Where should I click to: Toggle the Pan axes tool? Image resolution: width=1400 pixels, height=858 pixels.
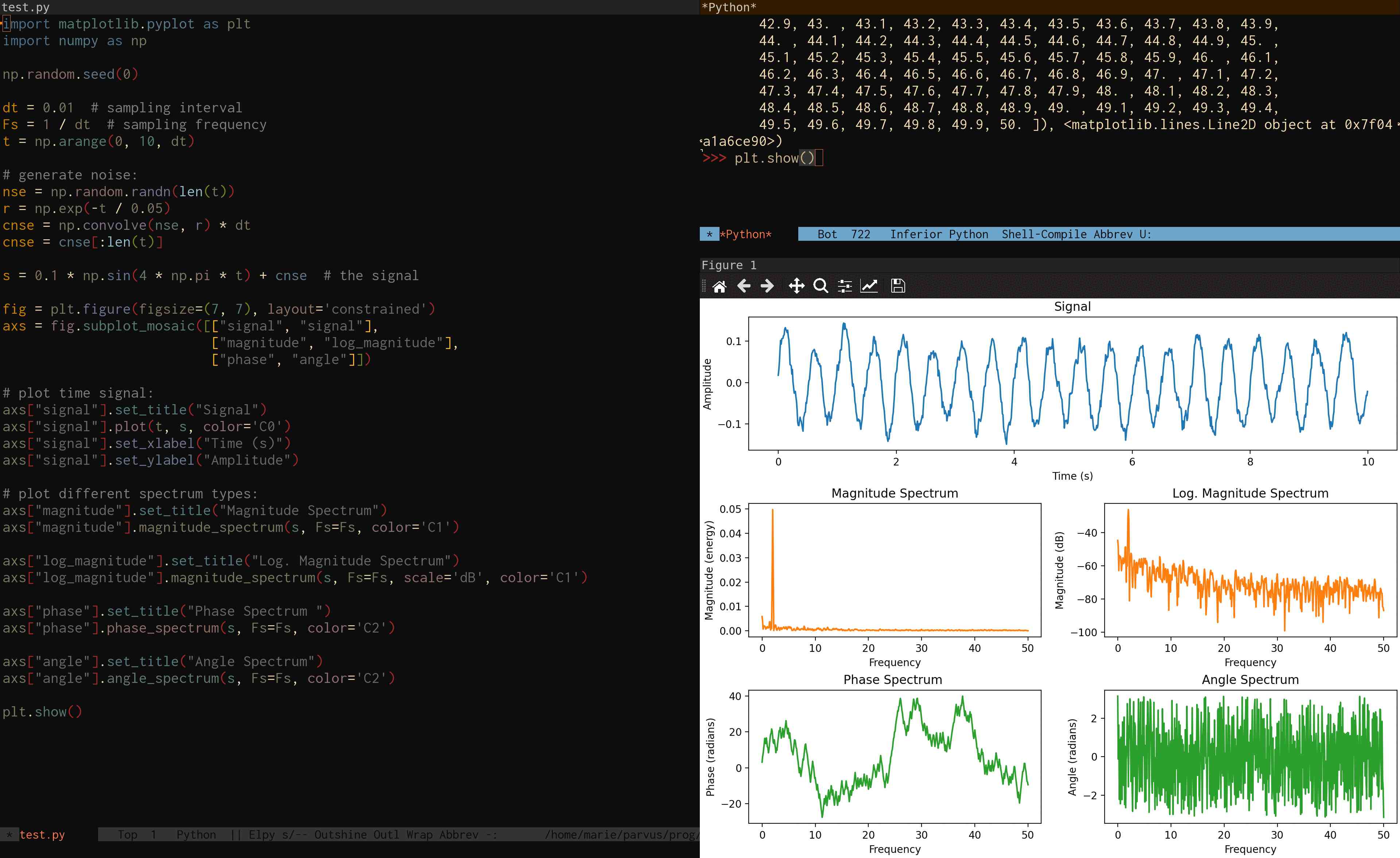796,286
